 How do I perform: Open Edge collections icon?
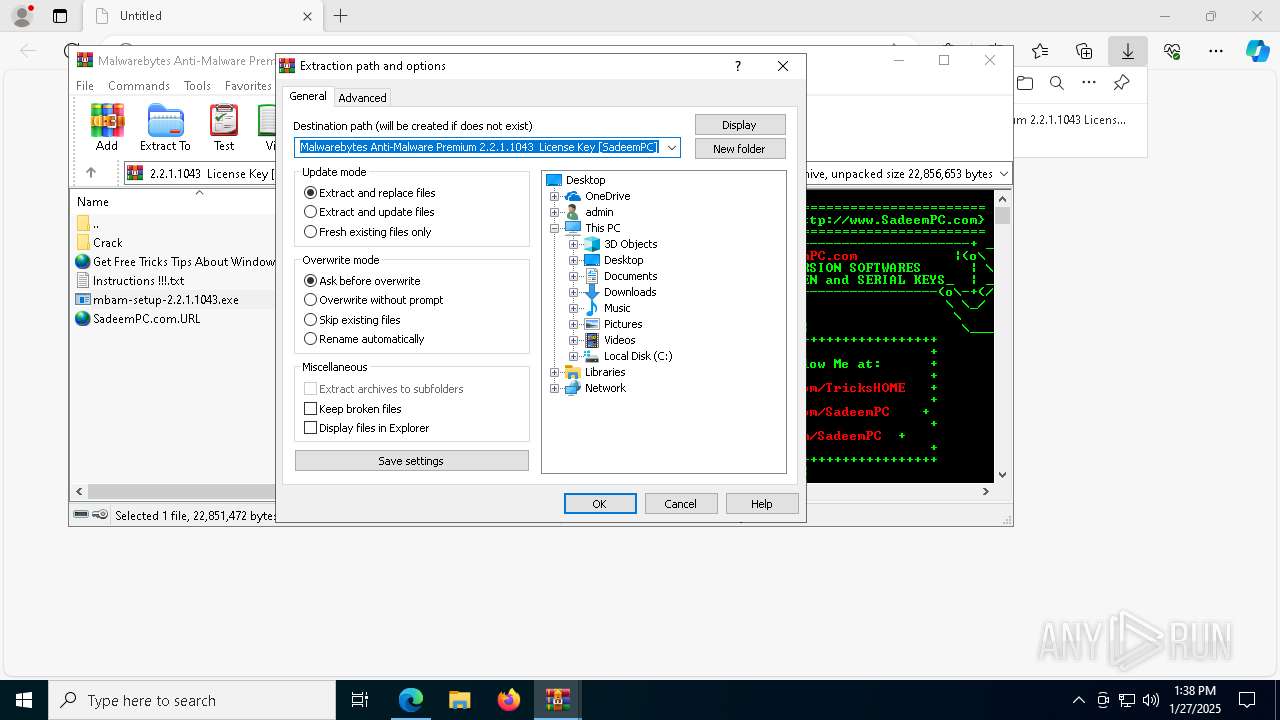point(1084,51)
